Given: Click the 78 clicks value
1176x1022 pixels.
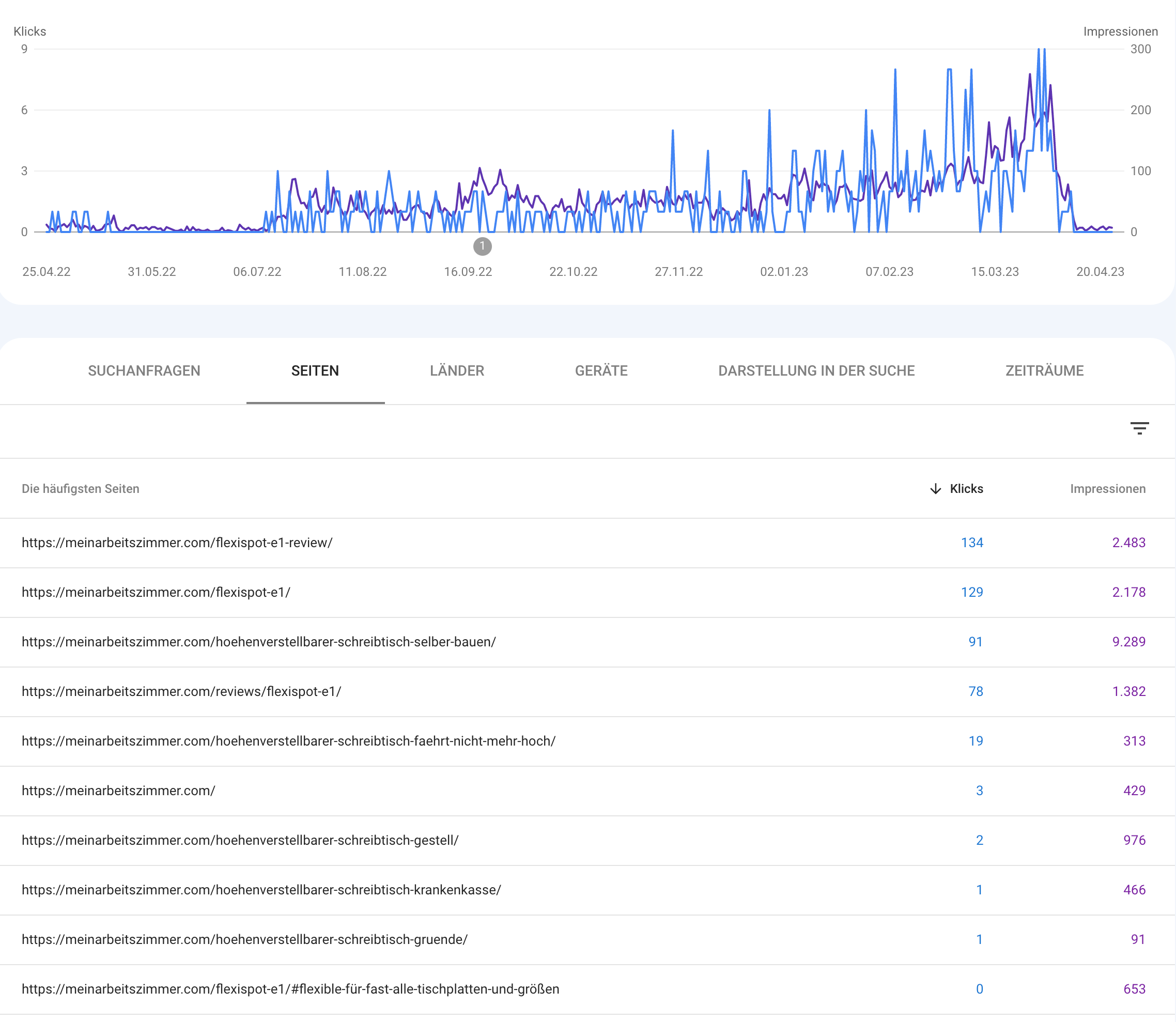Looking at the screenshot, I should 976,692.
